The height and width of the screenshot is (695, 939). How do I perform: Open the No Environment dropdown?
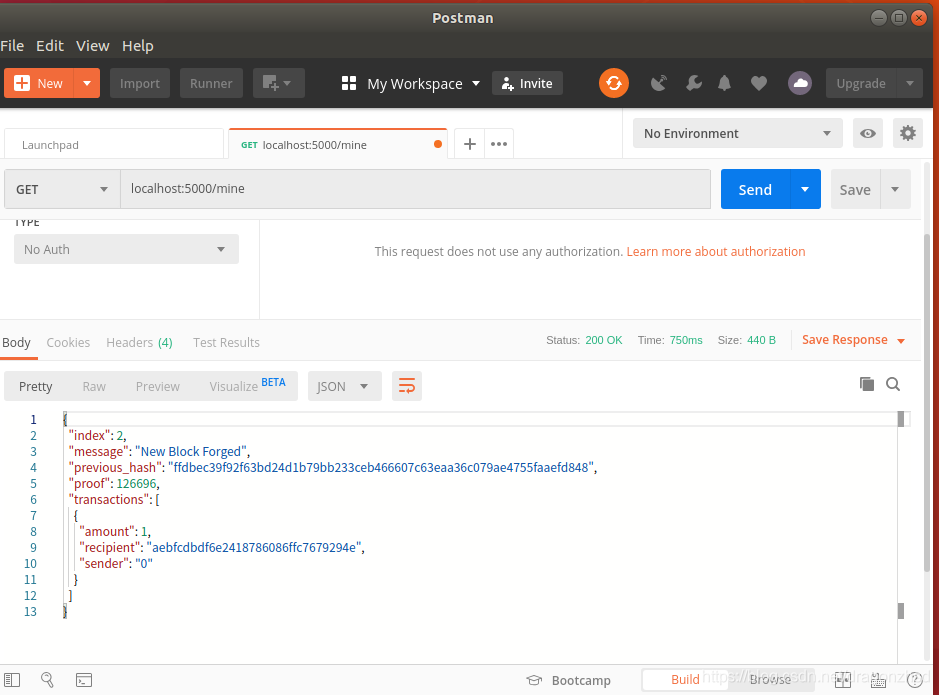click(738, 133)
